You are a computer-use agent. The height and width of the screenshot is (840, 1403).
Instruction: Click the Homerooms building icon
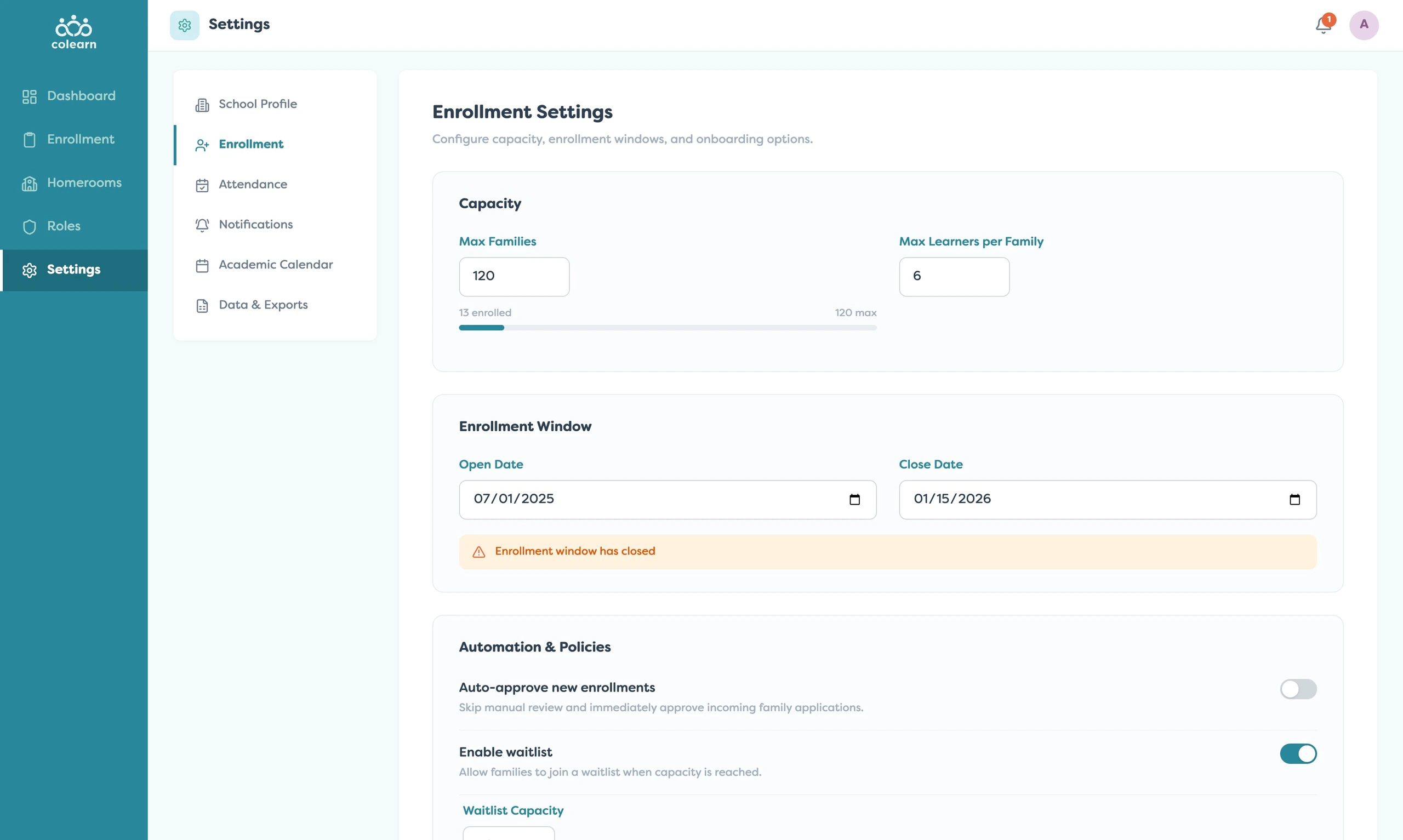[30, 184]
